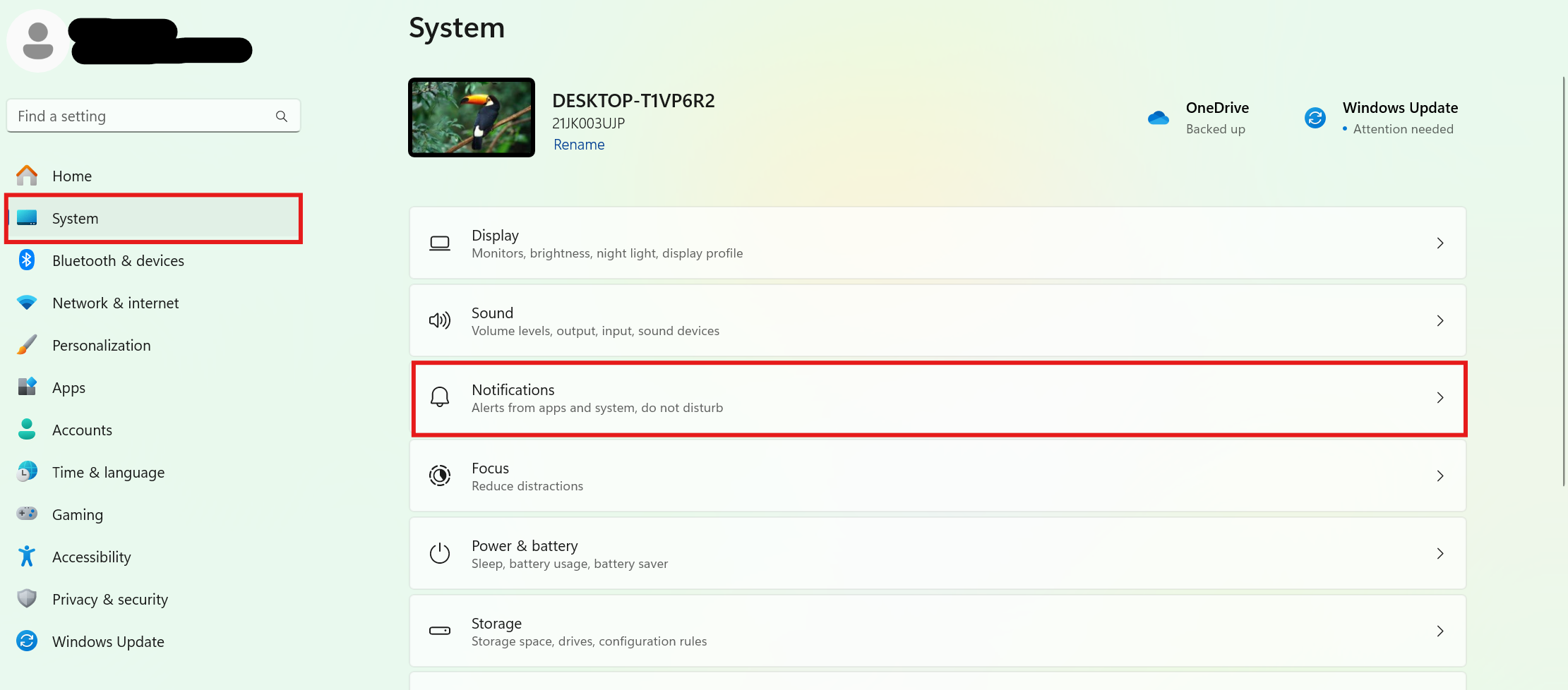Screen dimensions: 1568x690
Task: Click the Windows Update sync icon at top right
Action: click(1315, 118)
